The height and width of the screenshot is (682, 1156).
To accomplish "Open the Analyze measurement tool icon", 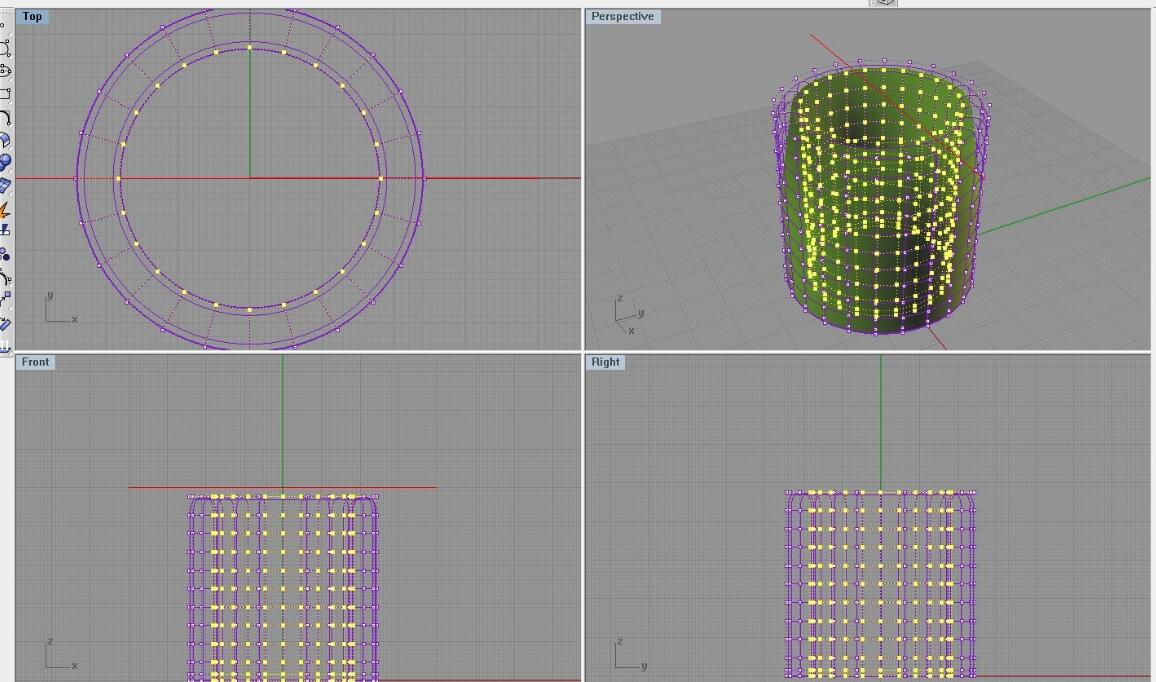I will [5, 323].
